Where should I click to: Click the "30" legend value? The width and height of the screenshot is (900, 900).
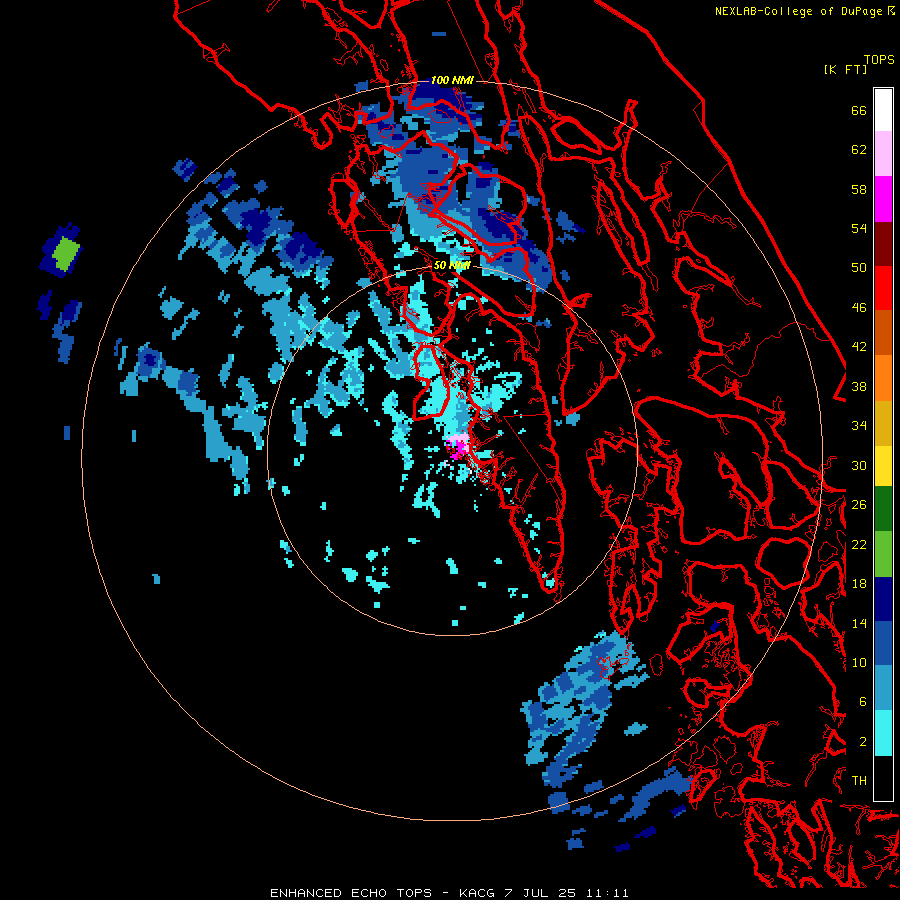(x=859, y=465)
